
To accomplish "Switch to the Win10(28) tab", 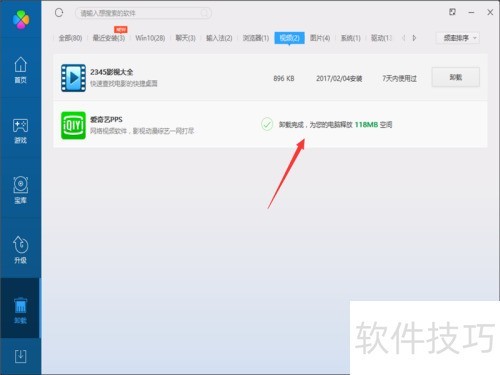I will tap(150, 38).
